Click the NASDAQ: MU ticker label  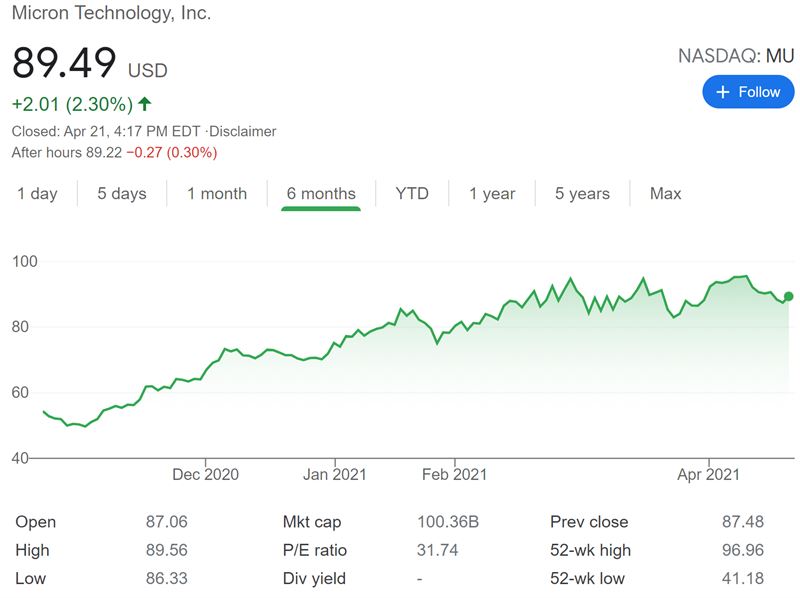pos(736,55)
